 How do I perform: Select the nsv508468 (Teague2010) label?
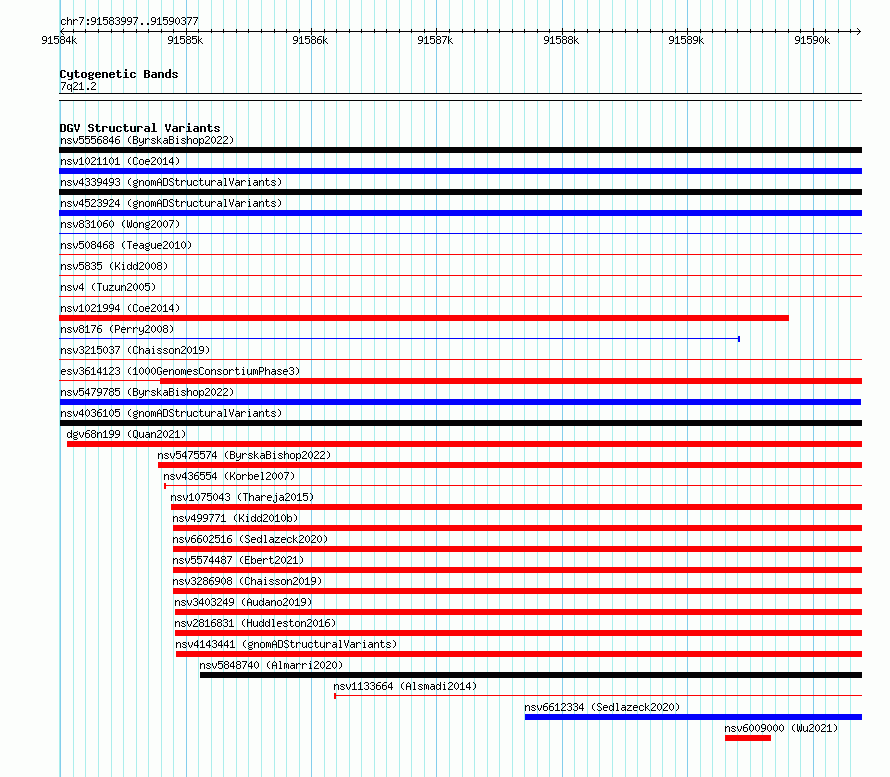[x=126, y=245]
